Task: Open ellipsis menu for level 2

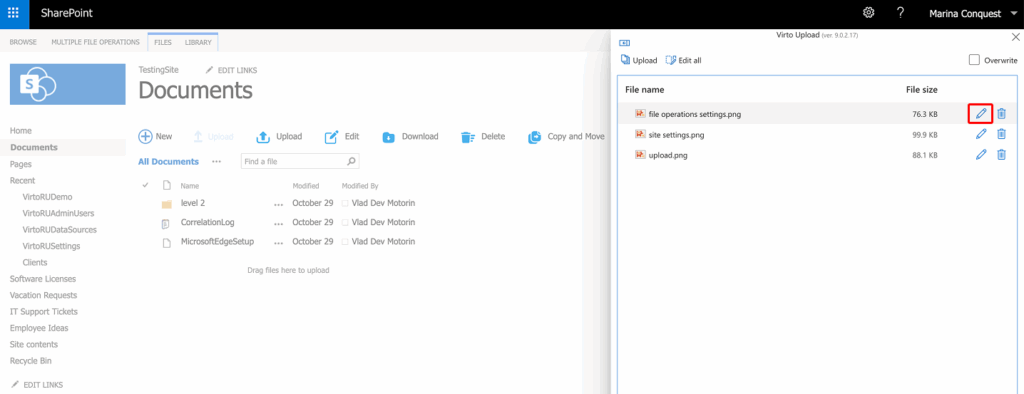Action: 279,204
